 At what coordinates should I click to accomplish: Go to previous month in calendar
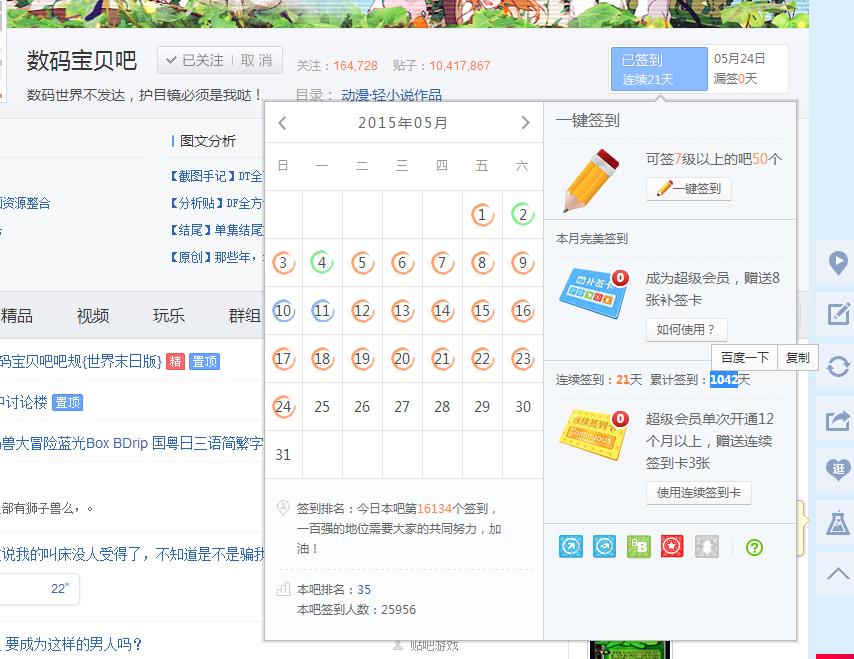pyautogui.click(x=282, y=123)
